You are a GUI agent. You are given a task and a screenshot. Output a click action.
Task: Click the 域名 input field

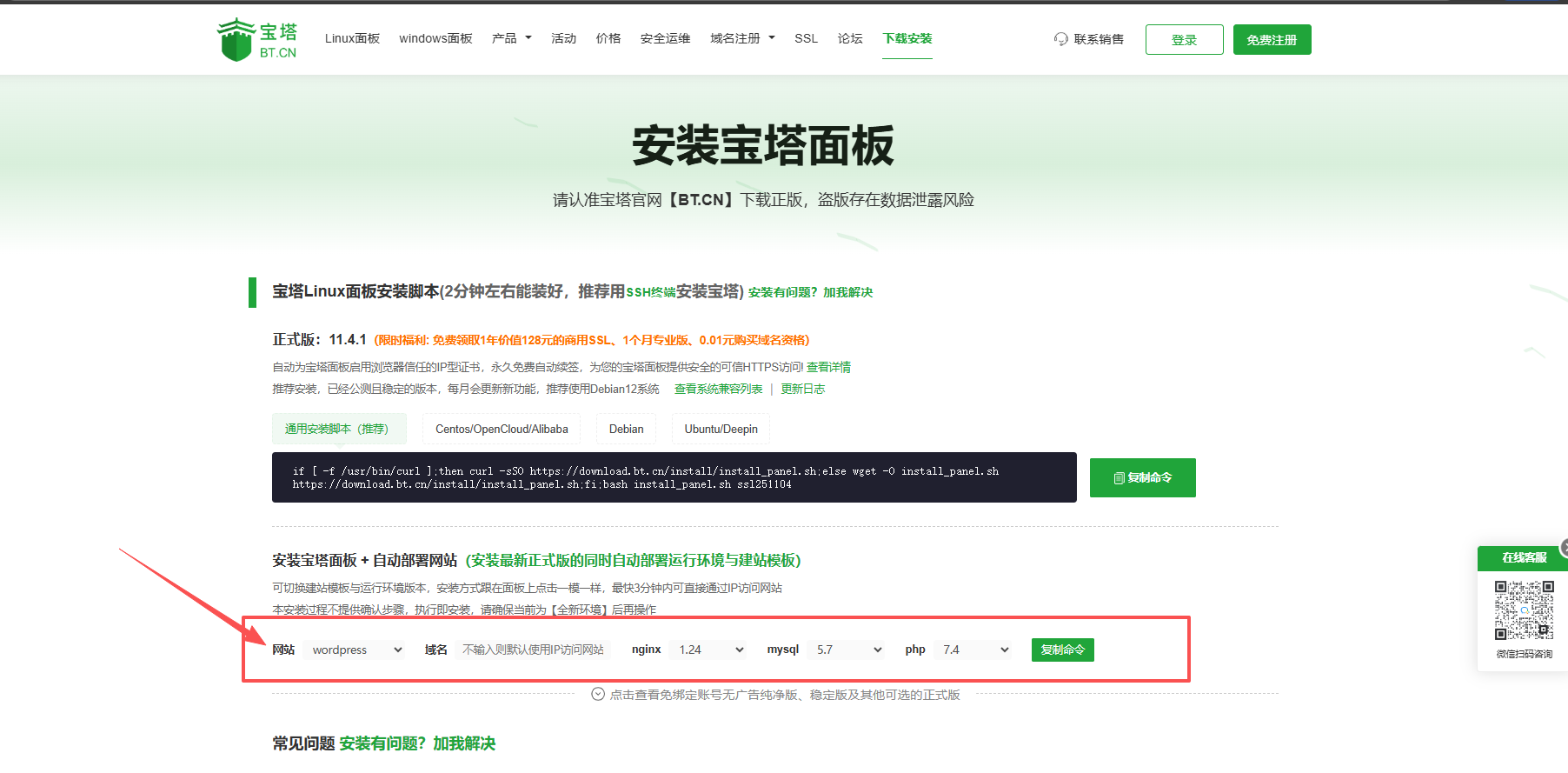pos(533,650)
